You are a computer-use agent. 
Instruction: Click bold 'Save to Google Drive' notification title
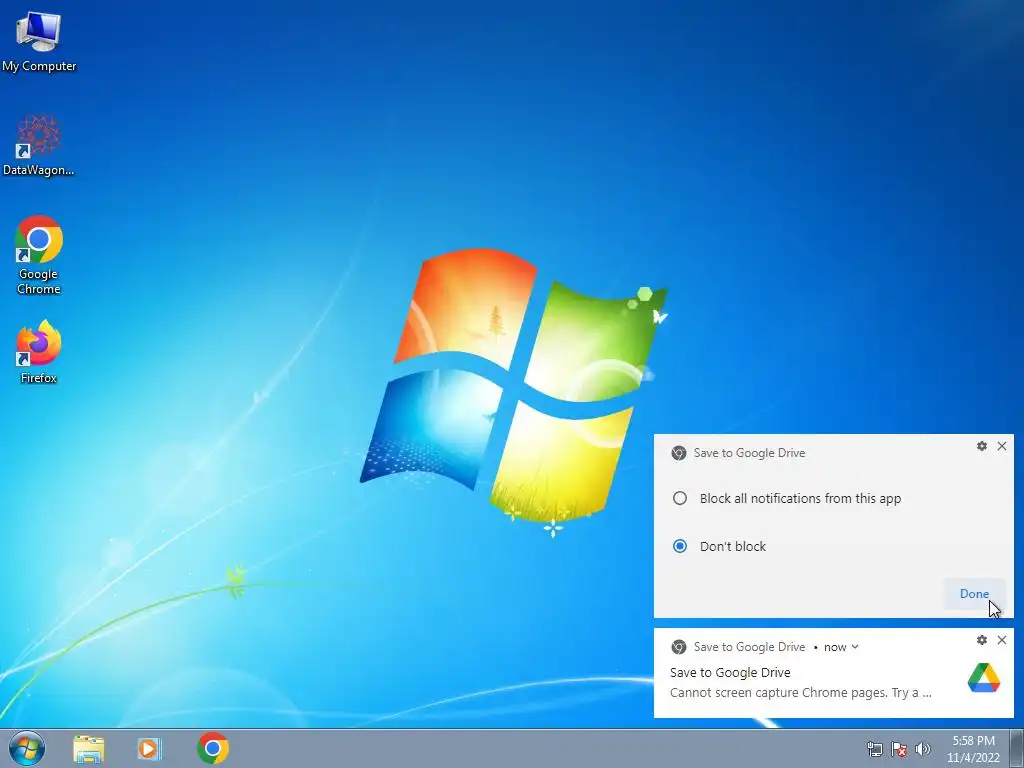730,673
